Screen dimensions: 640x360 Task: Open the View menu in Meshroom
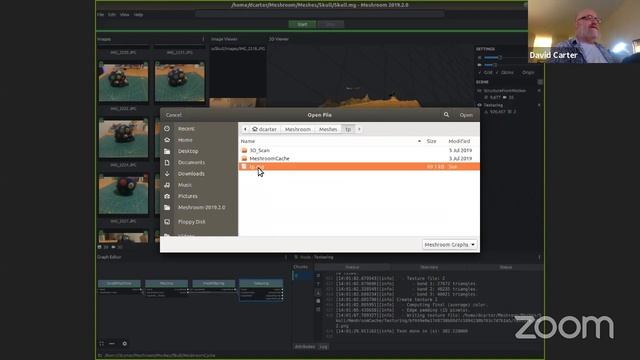coord(124,15)
